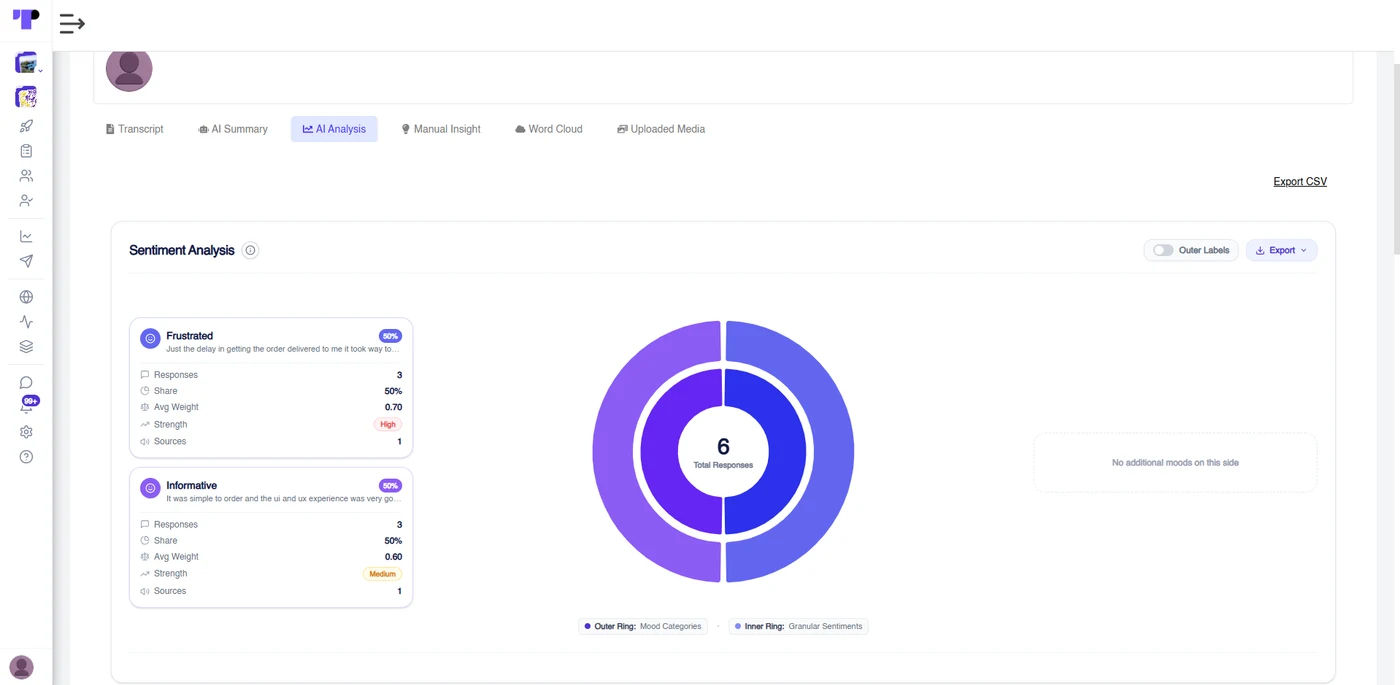
Task: Enable the Outer Labels toggle
Action: click(x=1163, y=250)
